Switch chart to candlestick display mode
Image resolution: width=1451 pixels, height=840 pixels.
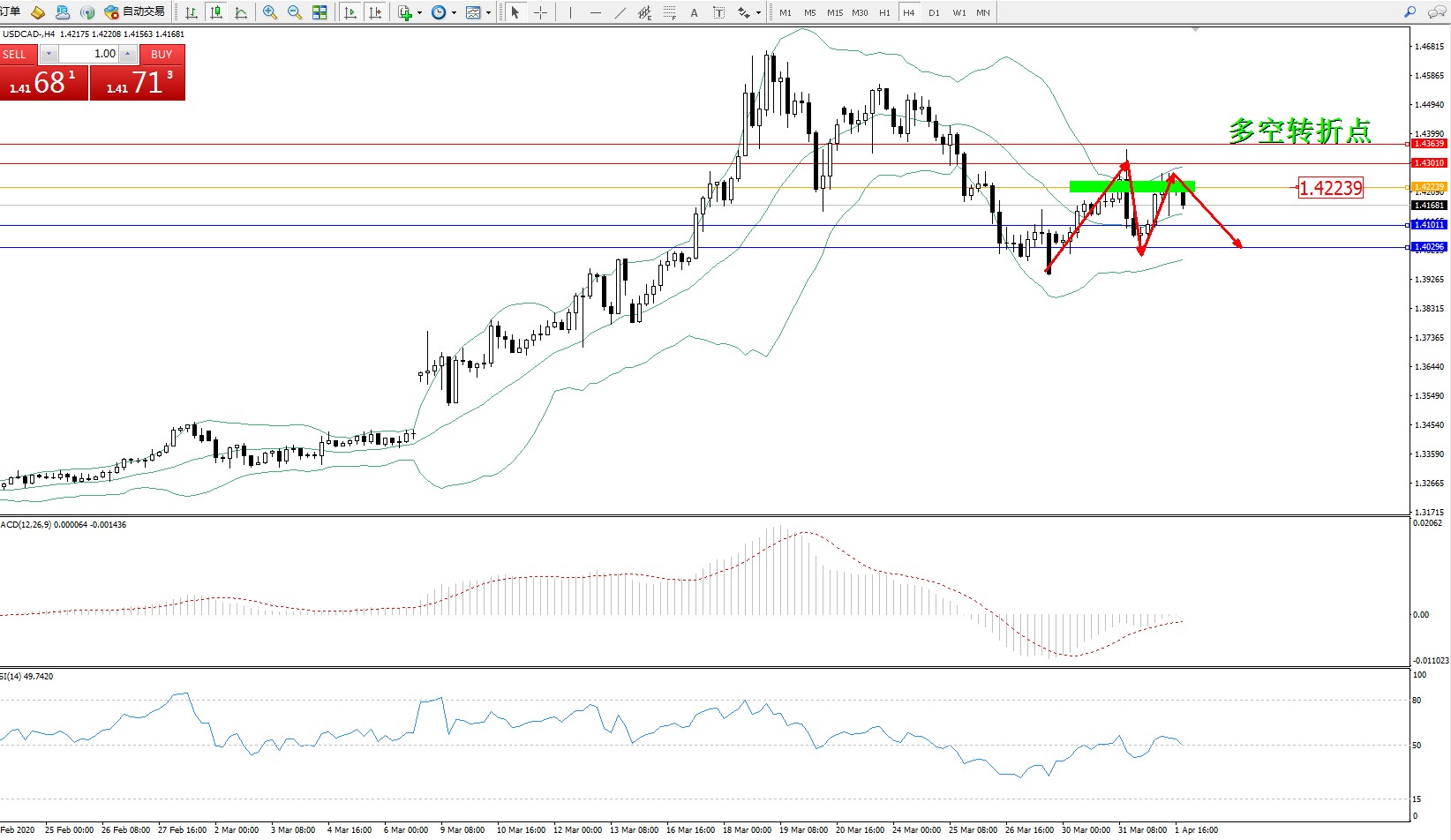click(x=216, y=12)
